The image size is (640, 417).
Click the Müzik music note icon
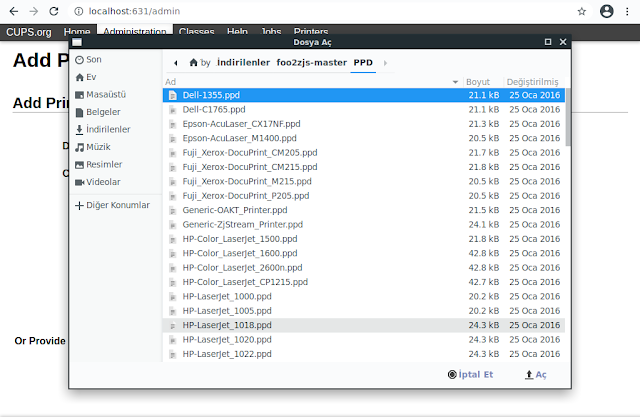click(80, 147)
